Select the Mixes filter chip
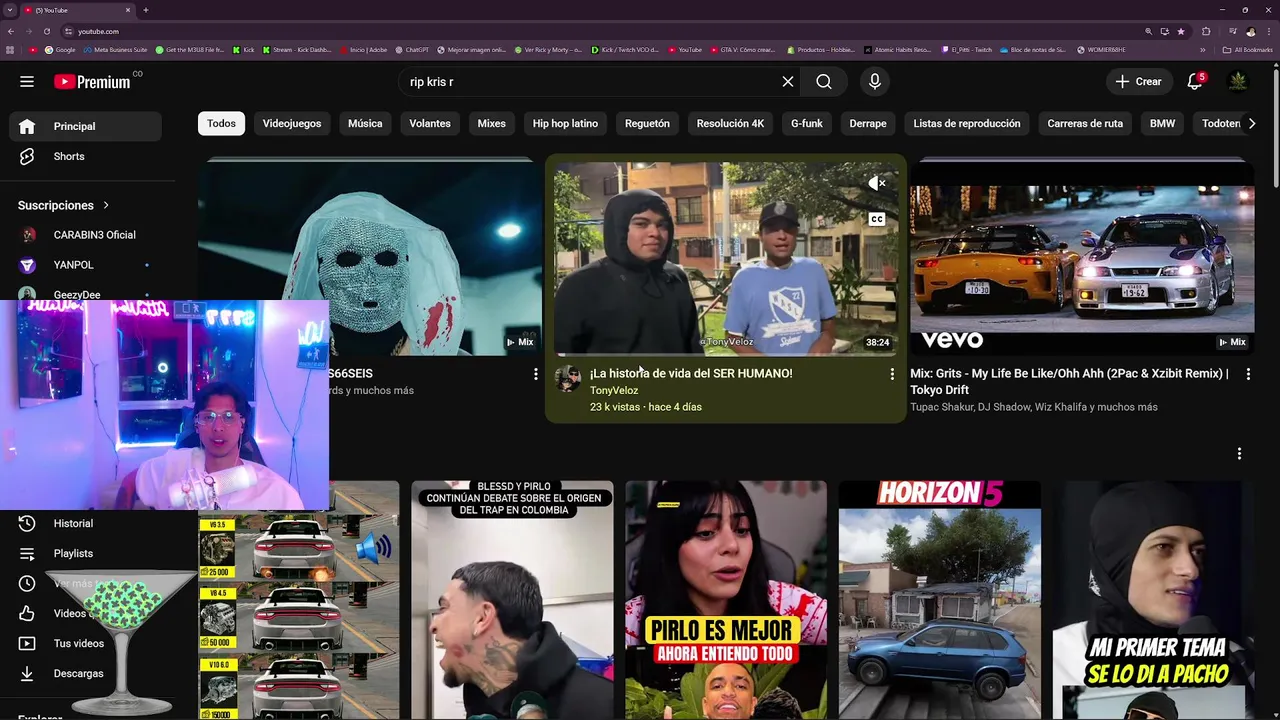Image resolution: width=1280 pixels, height=720 pixels. pos(491,123)
